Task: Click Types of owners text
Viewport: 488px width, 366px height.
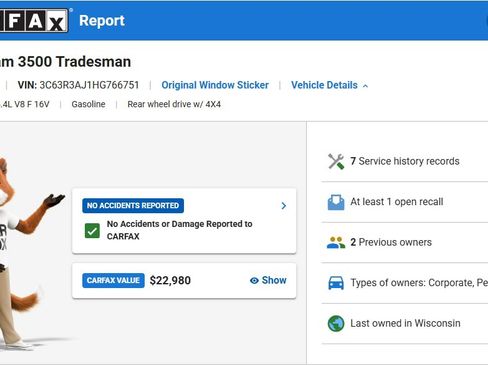Action: [419, 283]
